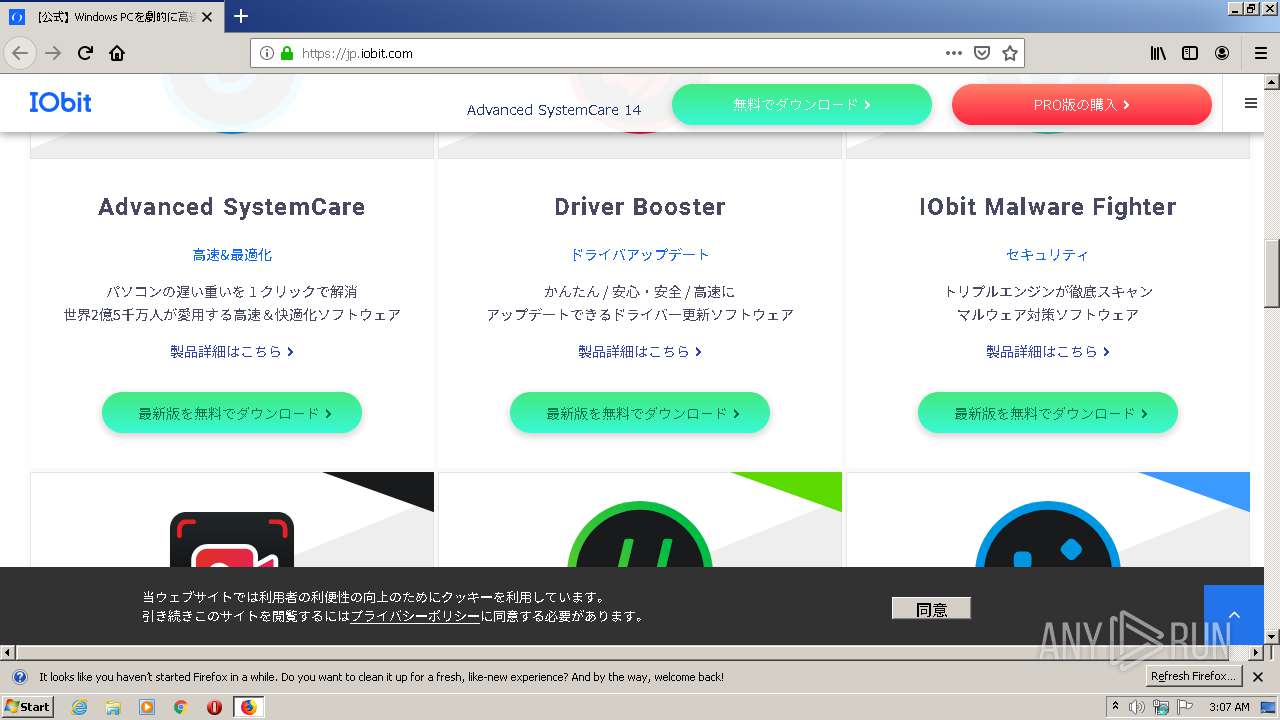This screenshot has width=1280, height=720.
Task: Open Advanced SystemCare product details link
Action: click(232, 351)
